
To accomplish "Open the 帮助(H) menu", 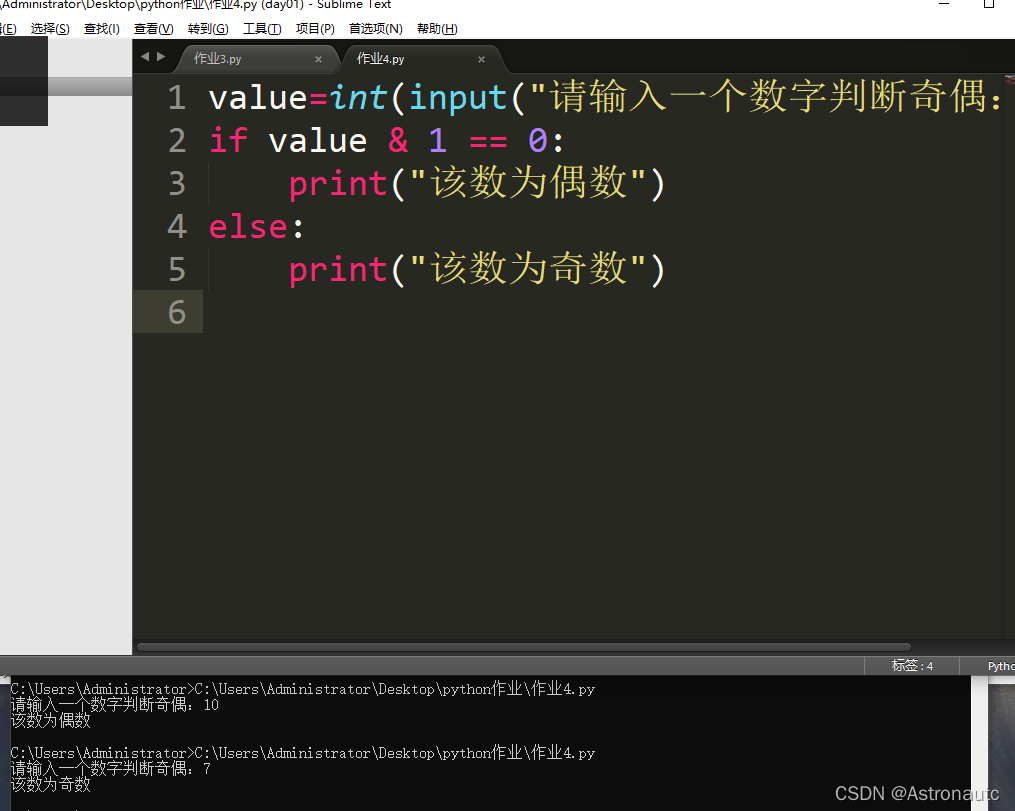I will pyautogui.click(x=437, y=29).
